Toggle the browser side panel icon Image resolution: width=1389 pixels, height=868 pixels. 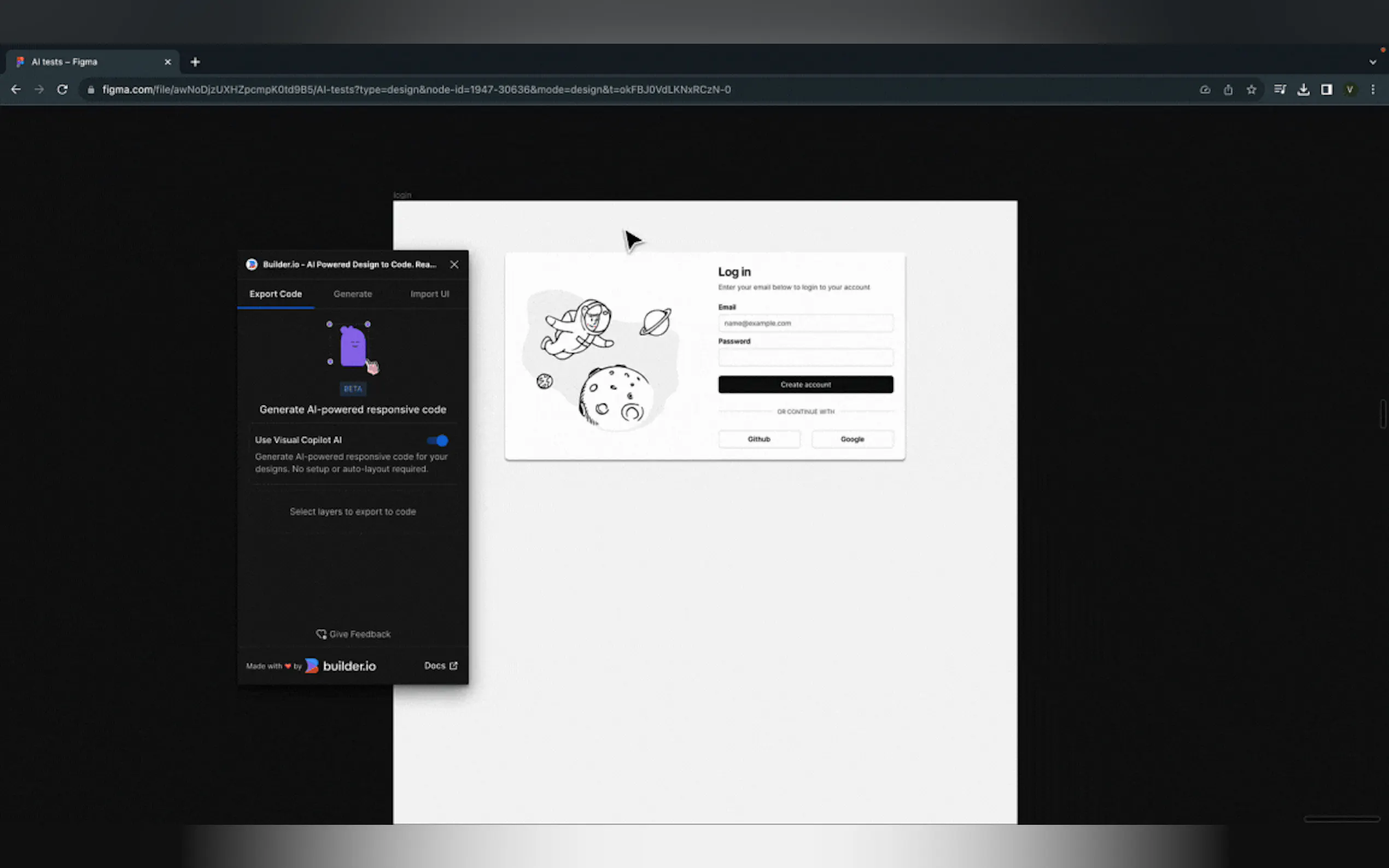tap(1327, 90)
